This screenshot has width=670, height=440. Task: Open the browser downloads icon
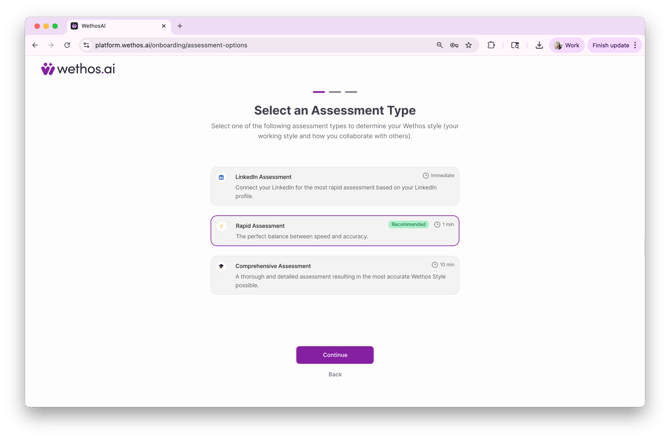point(539,45)
